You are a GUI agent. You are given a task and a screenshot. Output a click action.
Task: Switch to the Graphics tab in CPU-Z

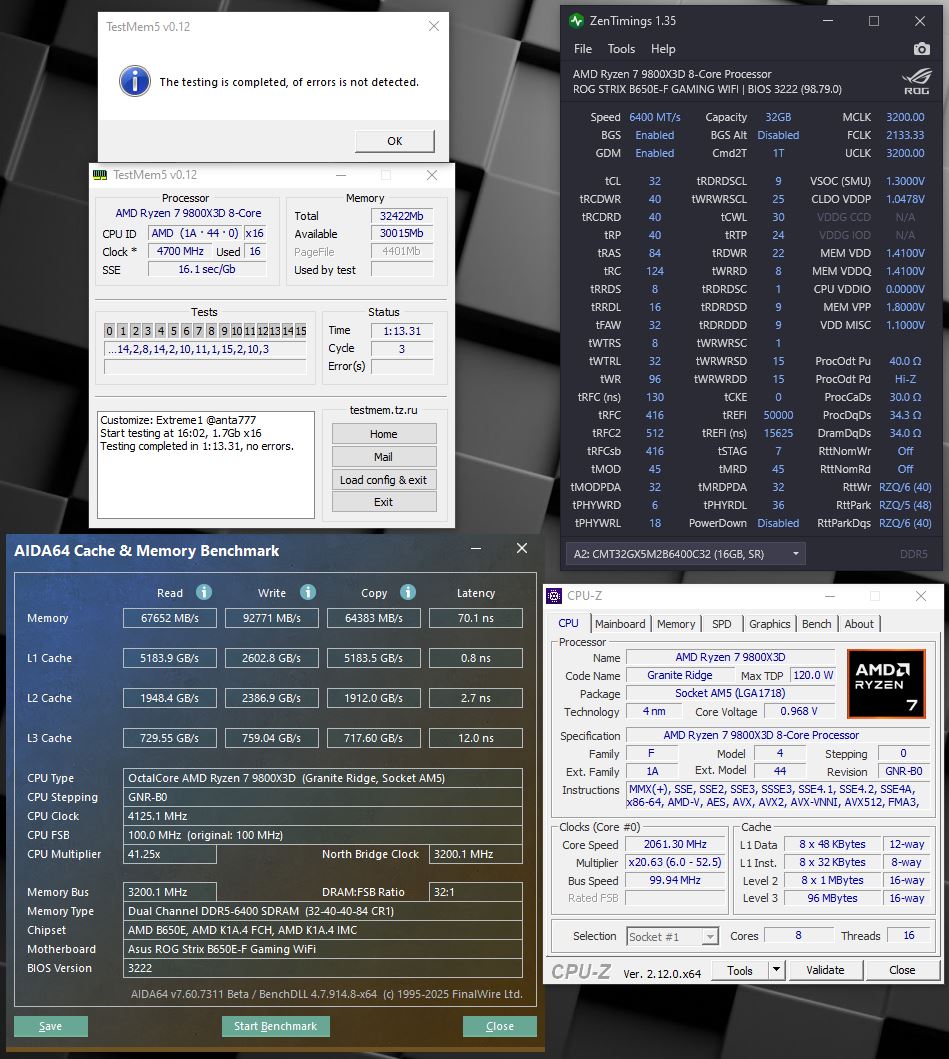(769, 624)
